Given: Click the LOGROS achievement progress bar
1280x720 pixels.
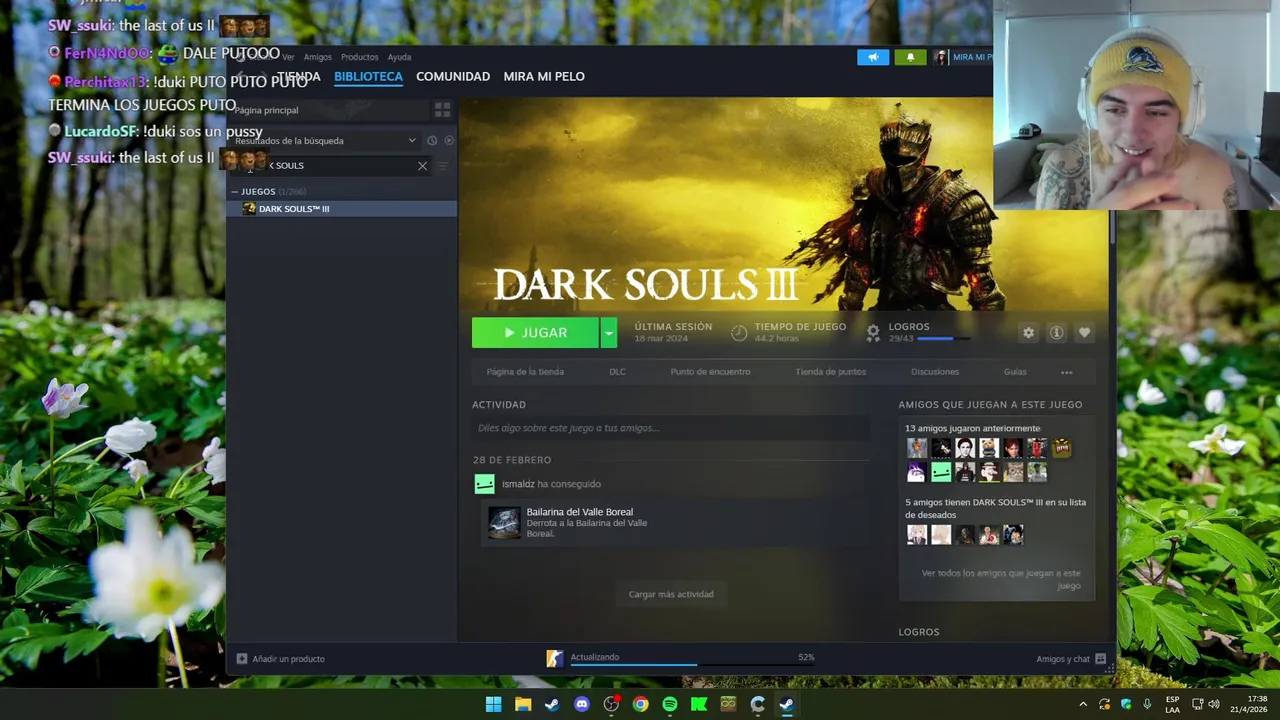Looking at the screenshot, I should [943, 339].
